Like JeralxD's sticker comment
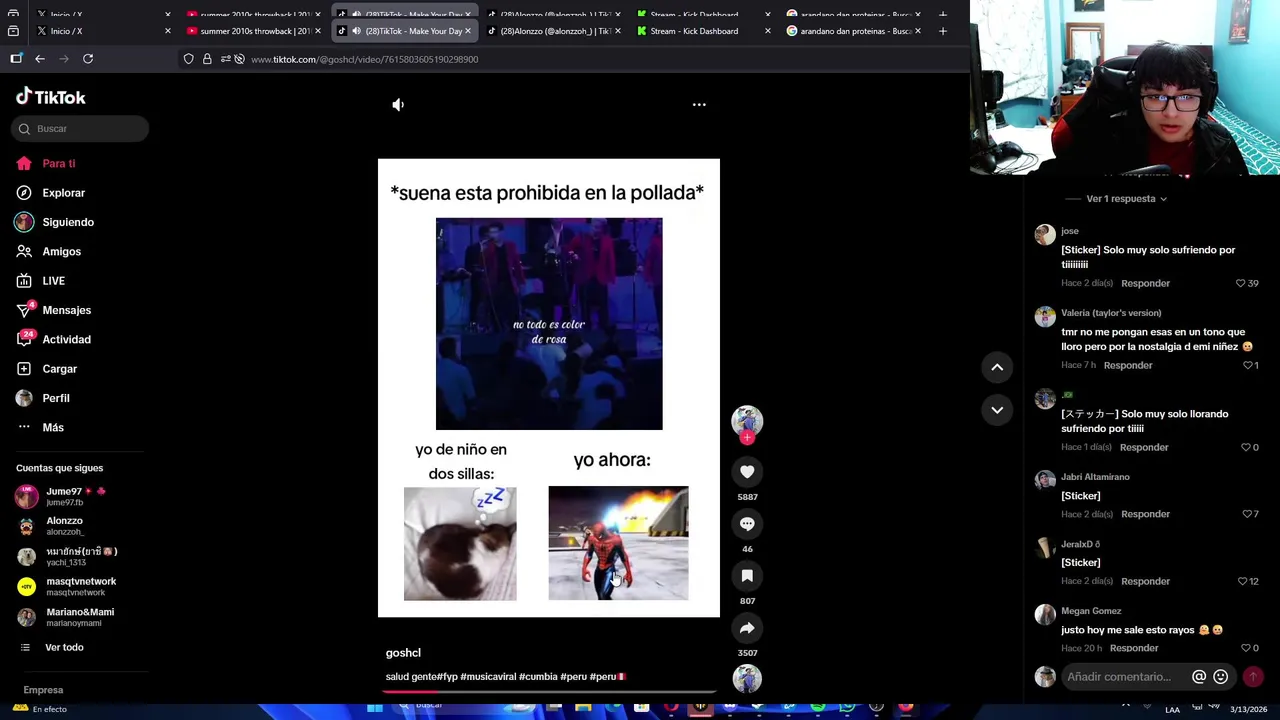This screenshot has height=720, width=1280. coord(1245,581)
